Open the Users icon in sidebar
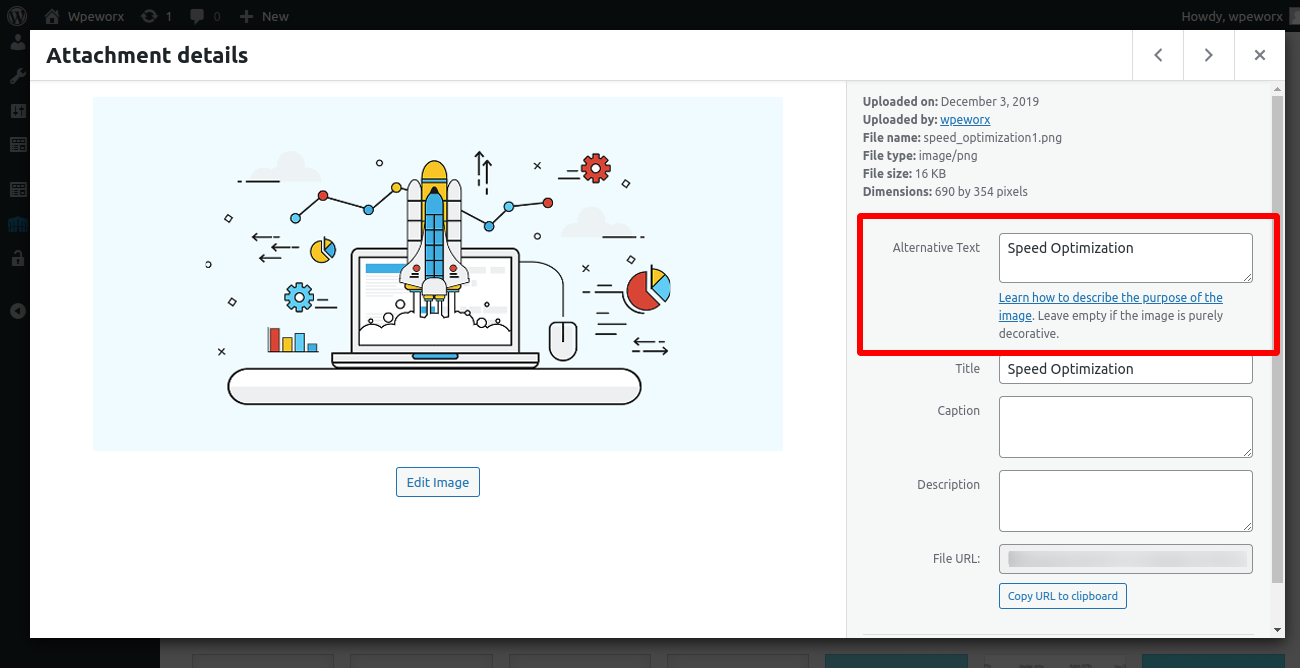Viewport: 1300px width, 668px height. coord(18,43)
